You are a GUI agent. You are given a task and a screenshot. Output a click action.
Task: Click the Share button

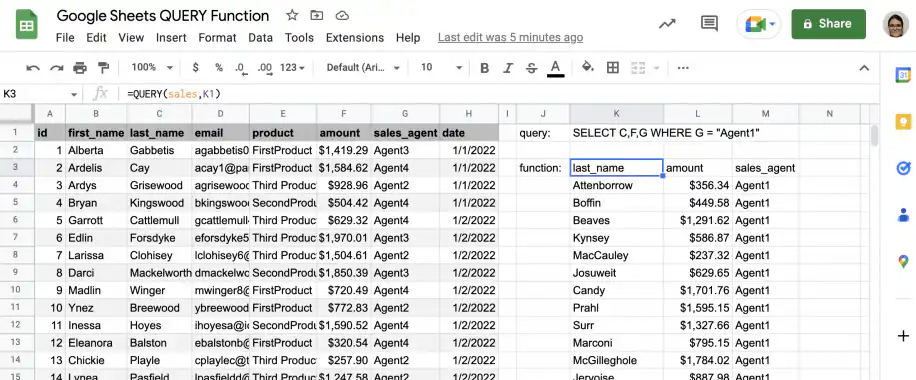[828, 24]
